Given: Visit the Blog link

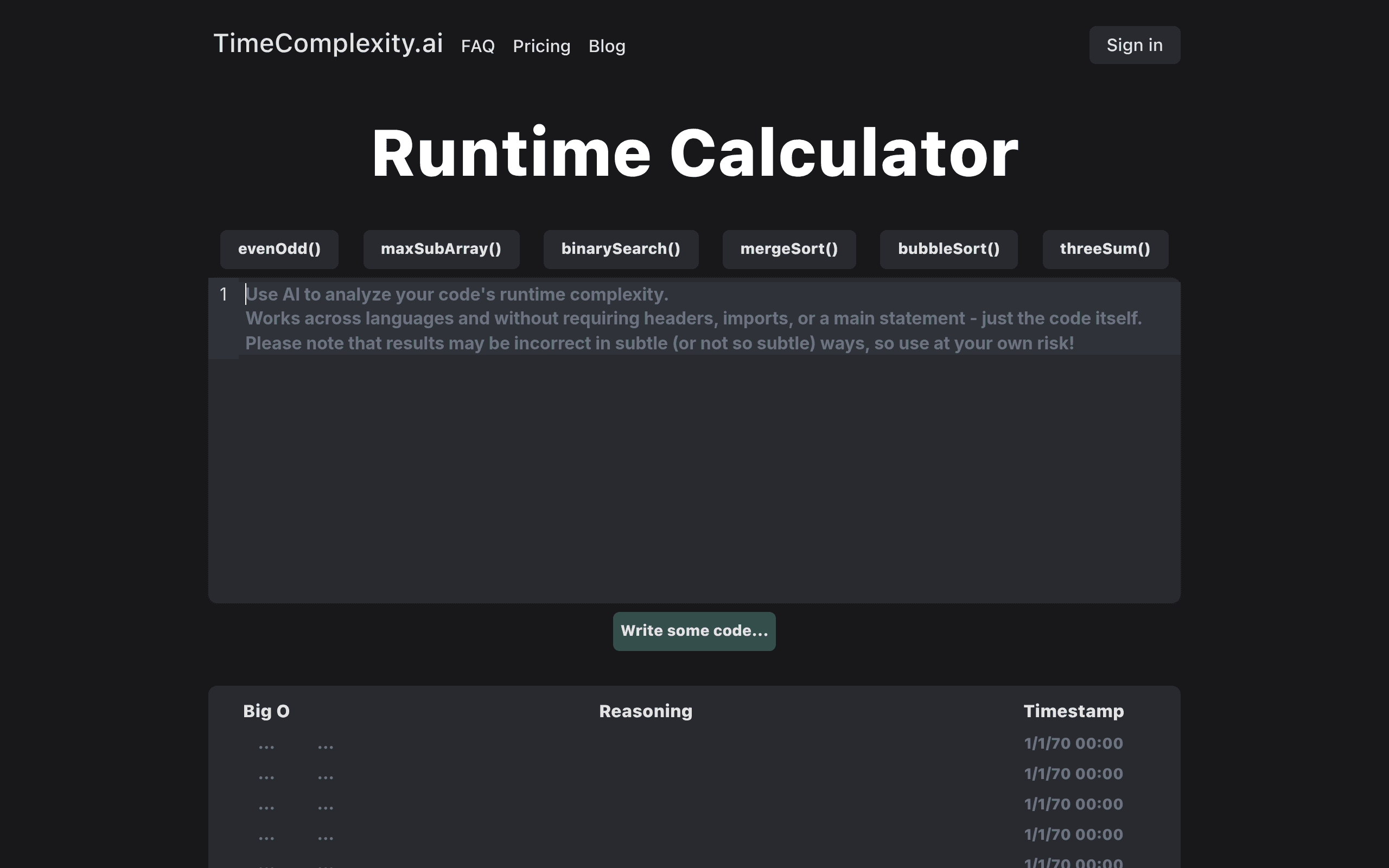Looking at the screenshot, I should 607,46.
